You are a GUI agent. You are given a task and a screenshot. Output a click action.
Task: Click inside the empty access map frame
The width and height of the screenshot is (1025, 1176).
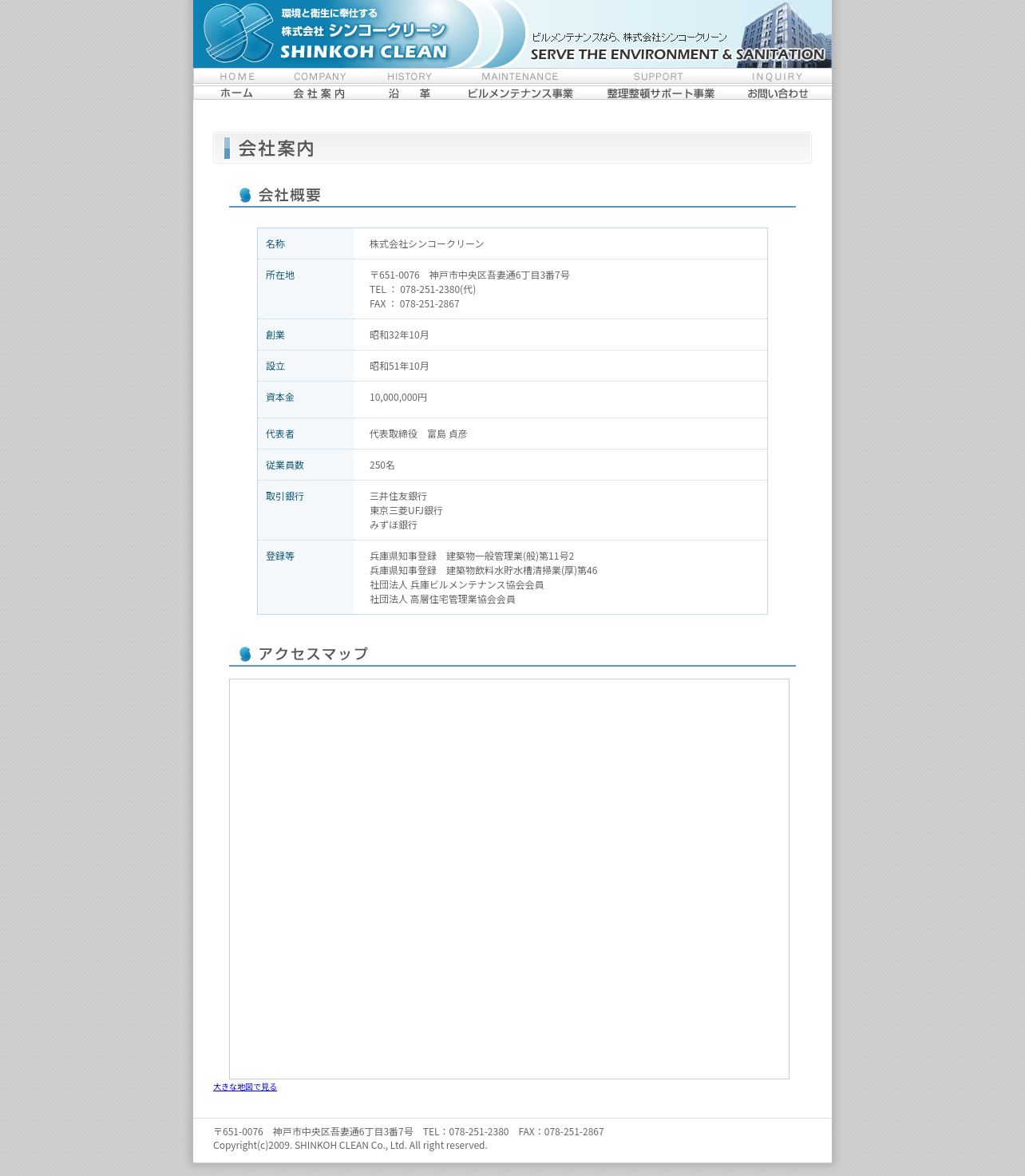click(x=509, y=879)
